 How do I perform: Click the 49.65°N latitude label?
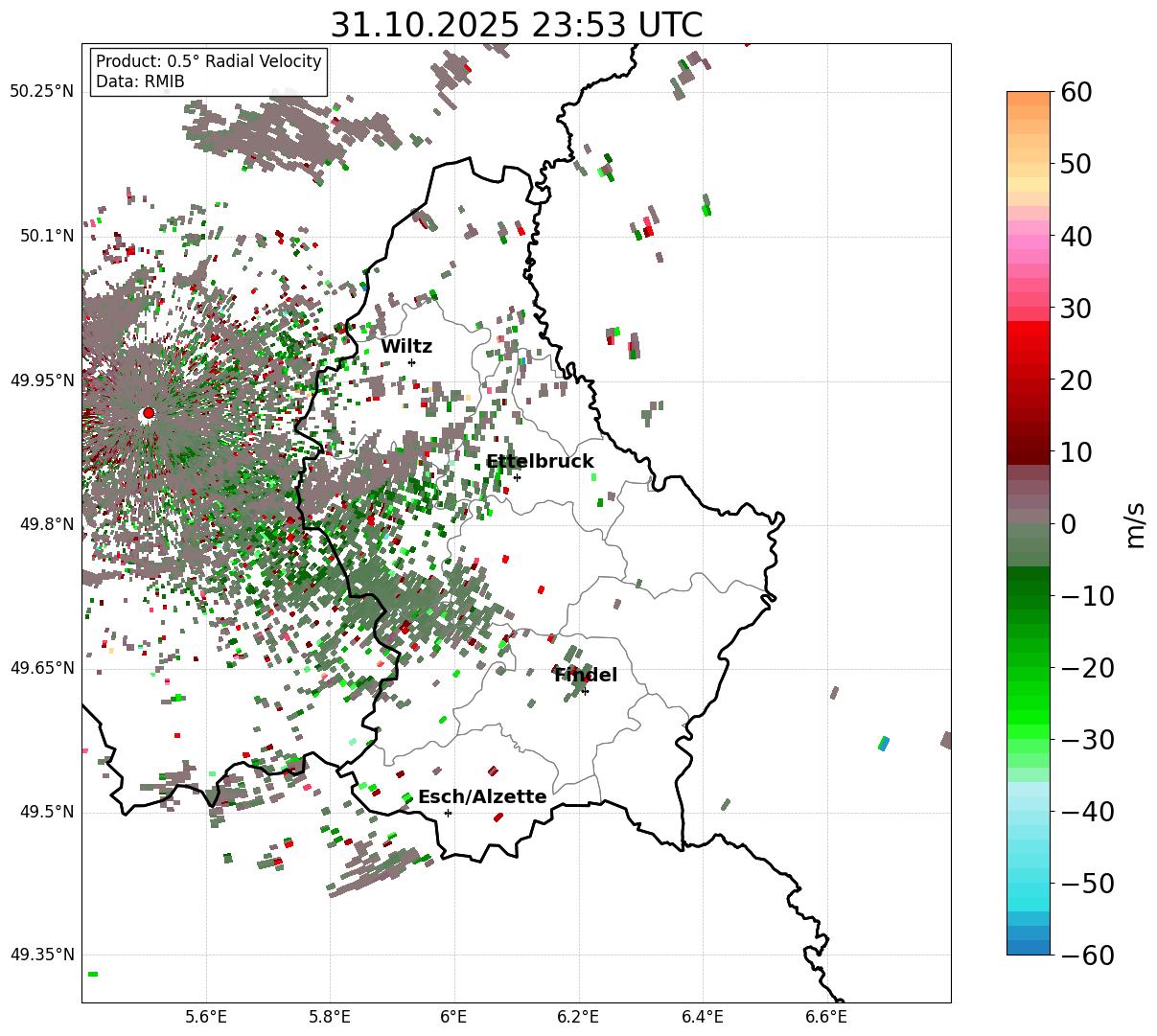(41, 668)
